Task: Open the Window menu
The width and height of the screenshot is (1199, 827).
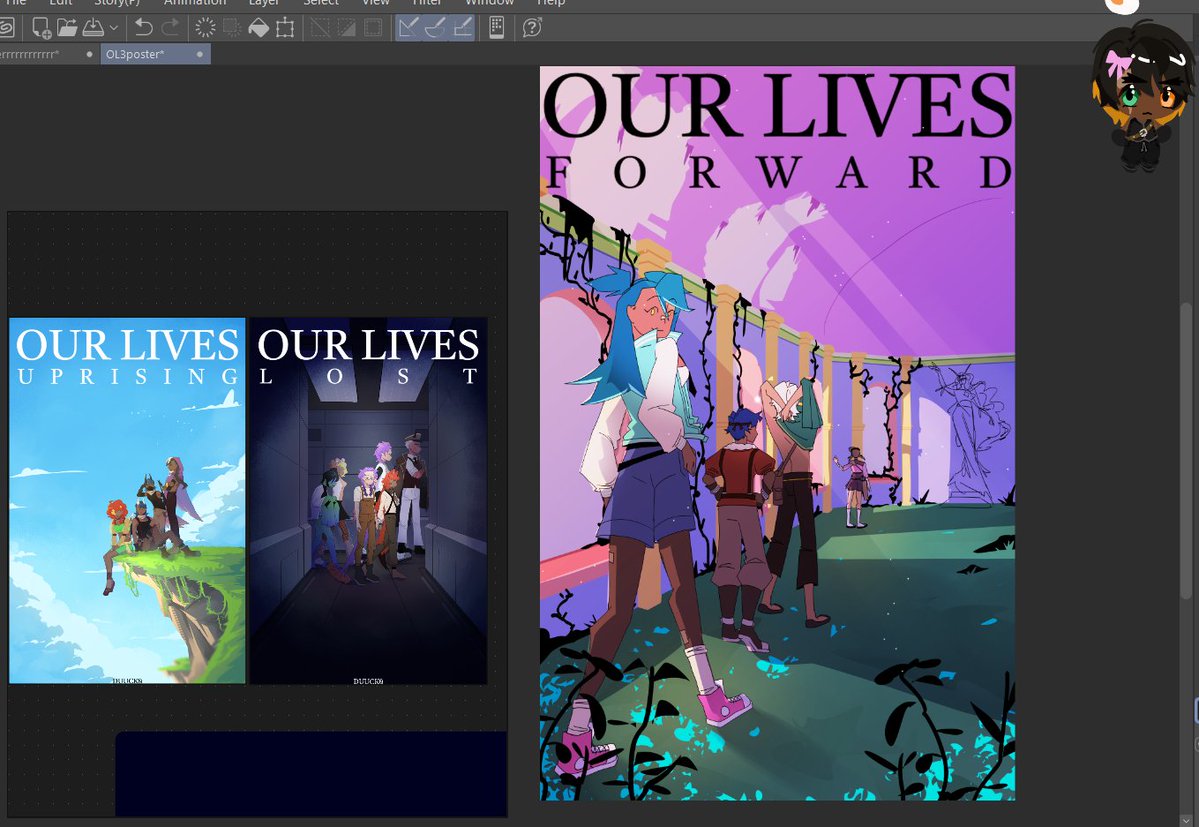Action: coord(489,2)
